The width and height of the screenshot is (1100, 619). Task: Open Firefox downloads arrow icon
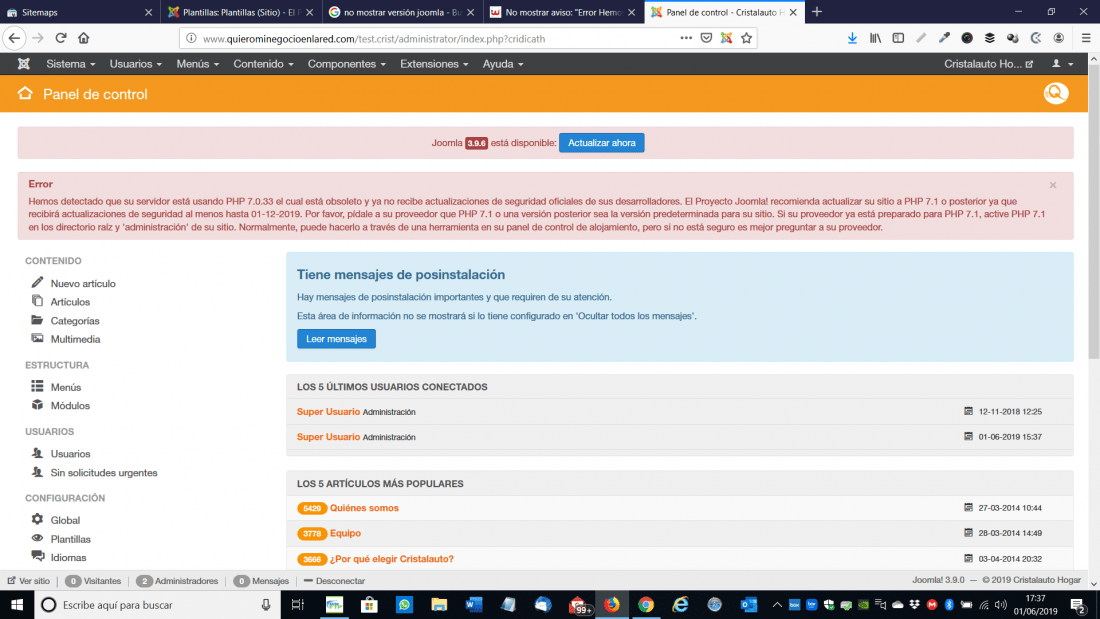click(x=852, y=38)
